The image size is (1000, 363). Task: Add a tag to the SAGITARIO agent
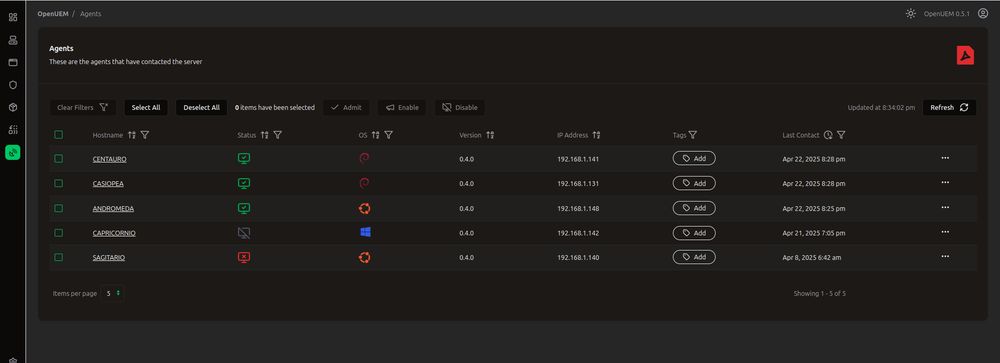(694, 257)
